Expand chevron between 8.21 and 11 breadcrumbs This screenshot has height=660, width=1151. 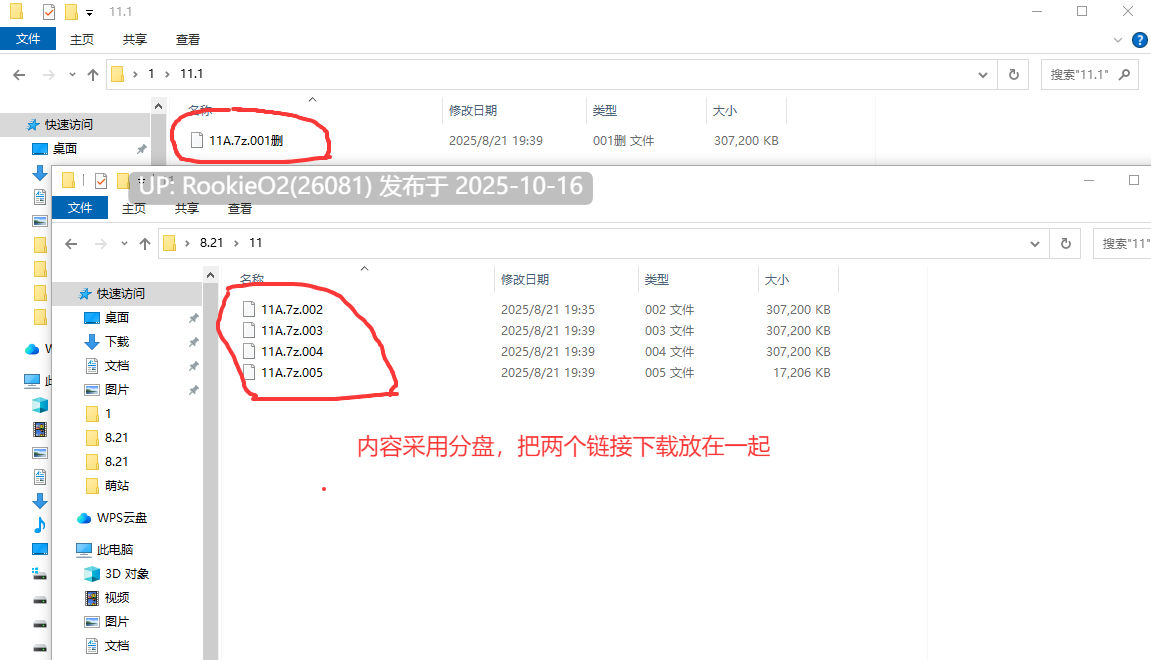pyautogui.click(x=236, y=243)
